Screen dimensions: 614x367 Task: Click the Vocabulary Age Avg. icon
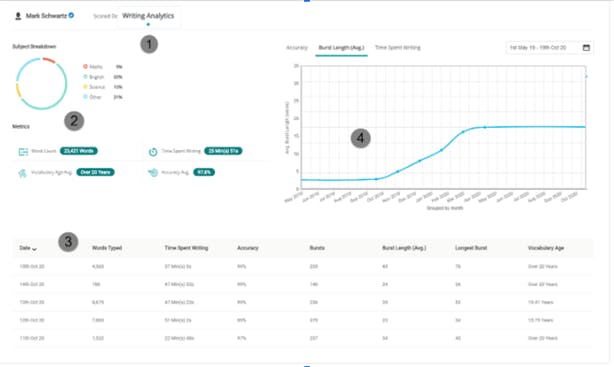coord(22,173)
